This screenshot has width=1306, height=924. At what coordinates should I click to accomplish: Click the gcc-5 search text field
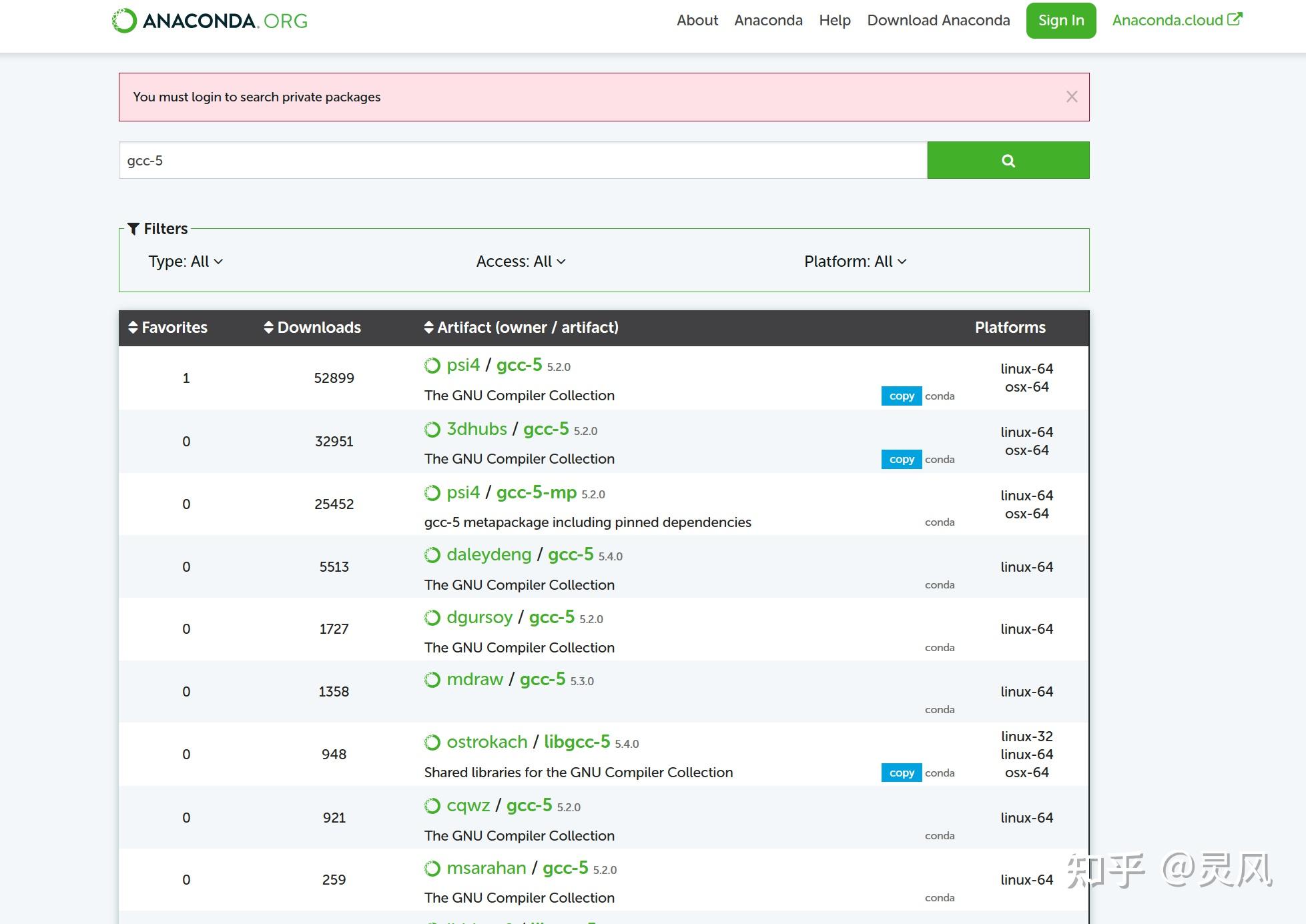[x=523, y=160]
